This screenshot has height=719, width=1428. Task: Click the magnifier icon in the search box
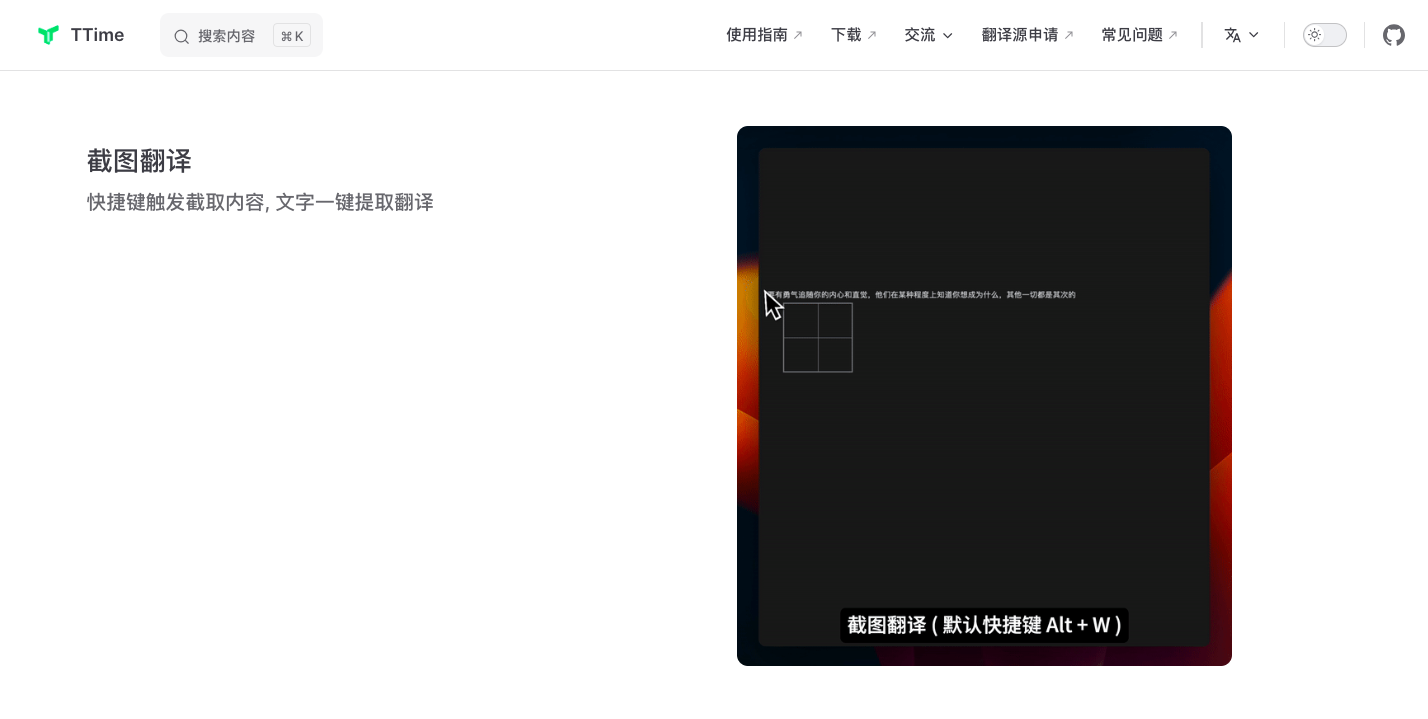[181, 35]
